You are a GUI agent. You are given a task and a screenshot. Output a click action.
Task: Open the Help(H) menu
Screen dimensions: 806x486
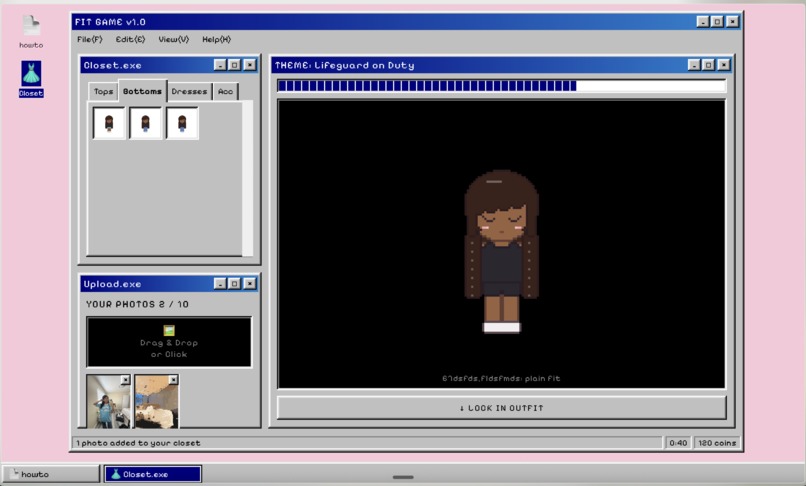(x=216, y=39)
